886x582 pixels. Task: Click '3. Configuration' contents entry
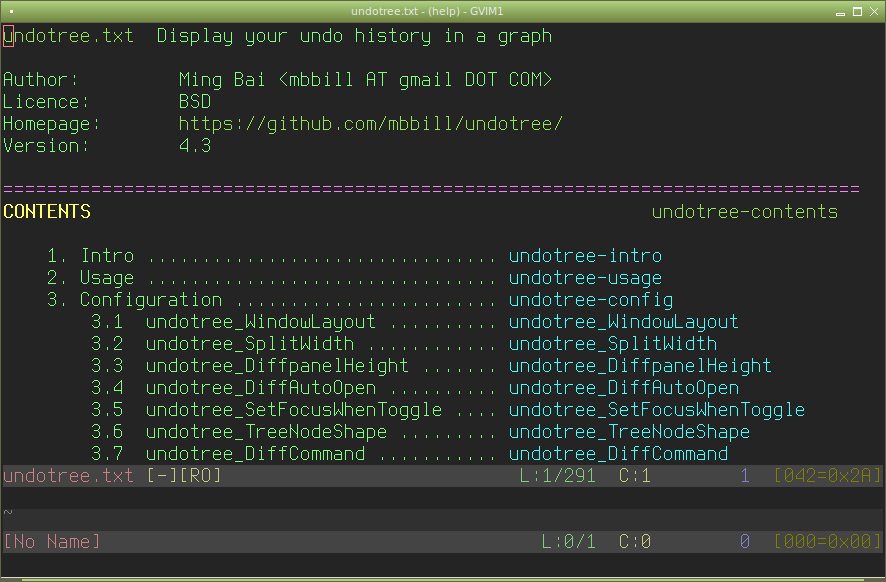coord(134,299)
